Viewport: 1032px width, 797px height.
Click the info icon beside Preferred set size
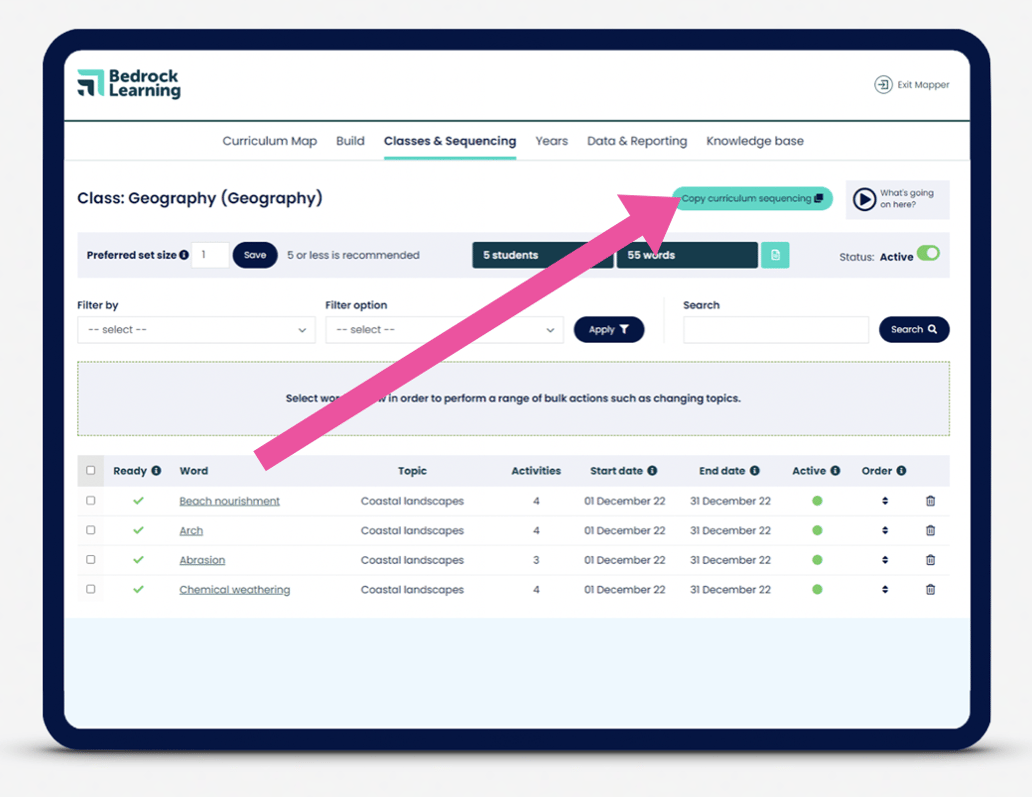(185, 255)
